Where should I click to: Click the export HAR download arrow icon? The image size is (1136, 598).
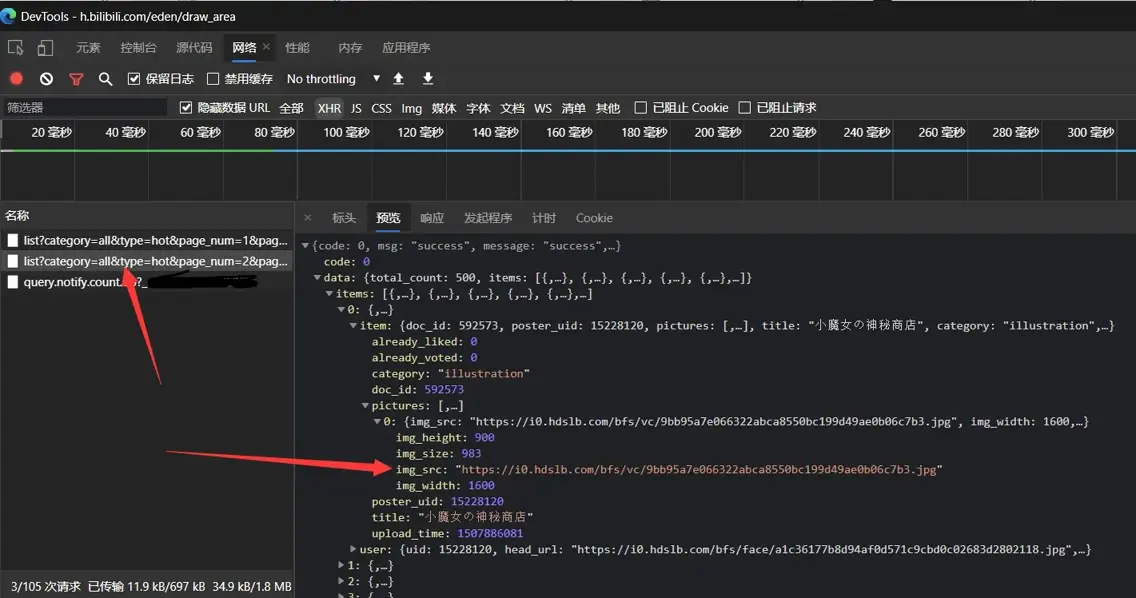click(428, 79)
